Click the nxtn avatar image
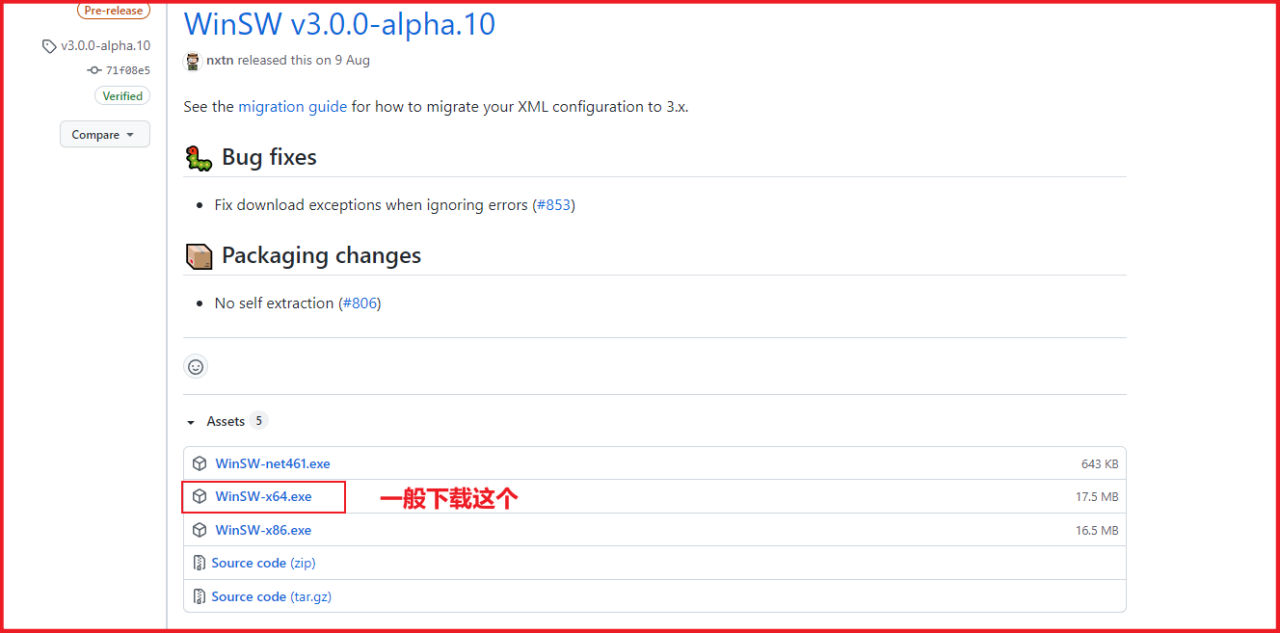This screenshot has width=1280, height=633. coord(193,61)
